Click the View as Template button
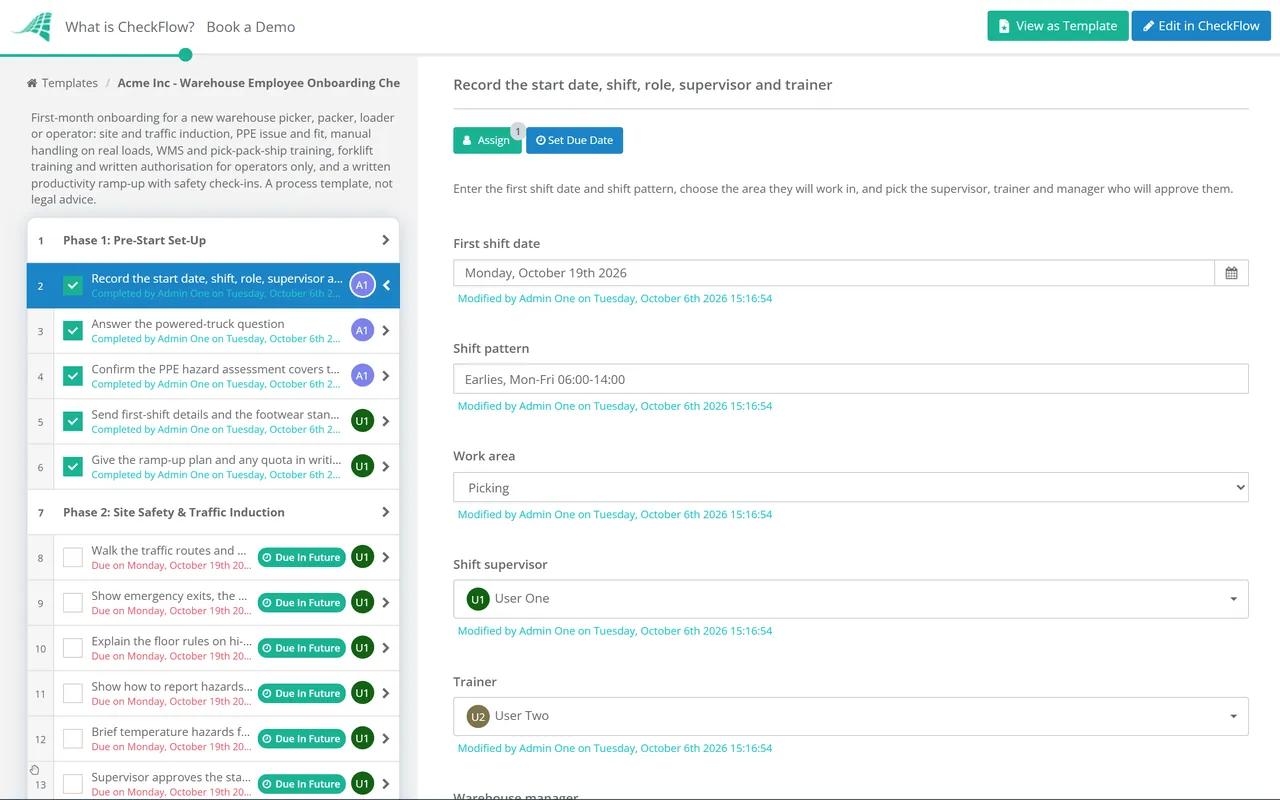The height and width of the screenshot is (800, 1280). coord(1058,26)
